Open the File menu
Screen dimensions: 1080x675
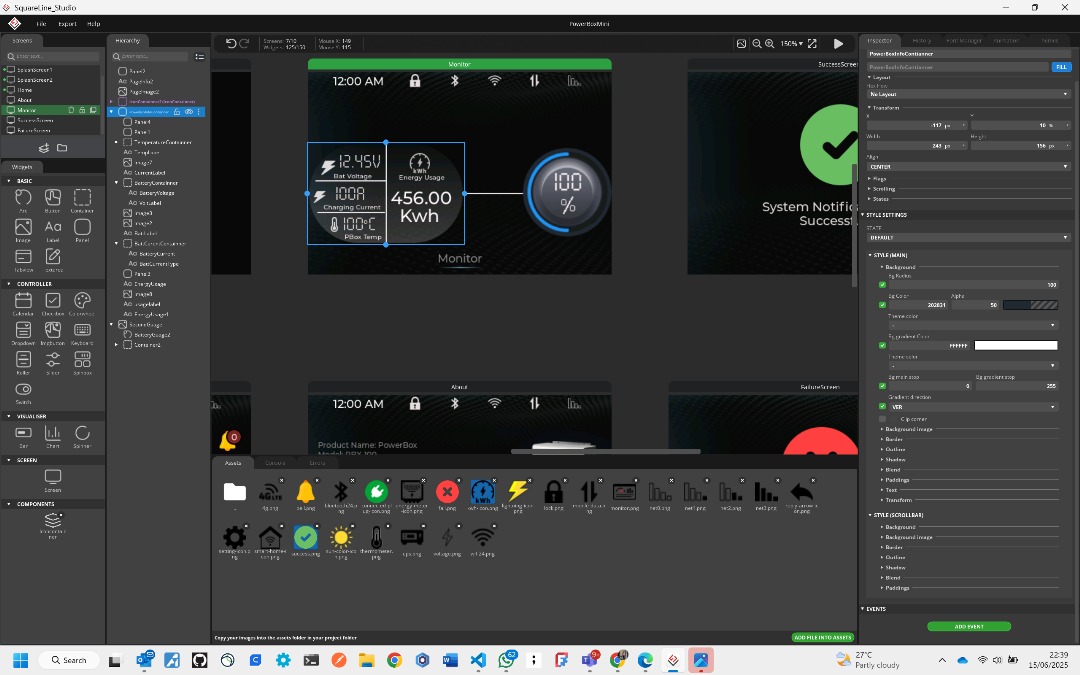[41, 23]
